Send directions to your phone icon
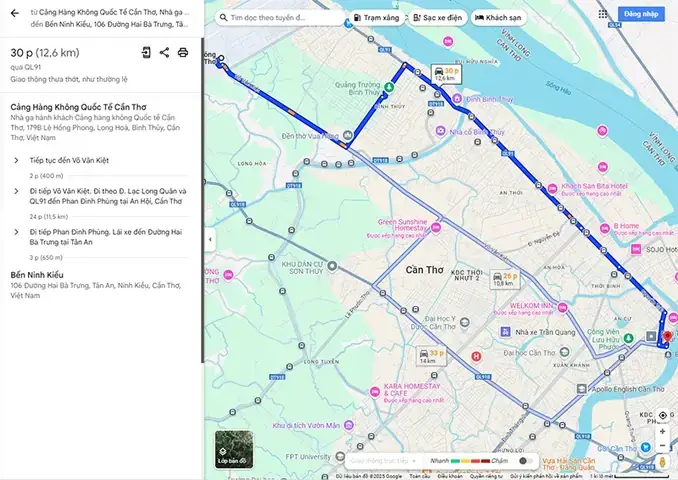The height and width of the screenshot is (480, 678). pos(146,53)
